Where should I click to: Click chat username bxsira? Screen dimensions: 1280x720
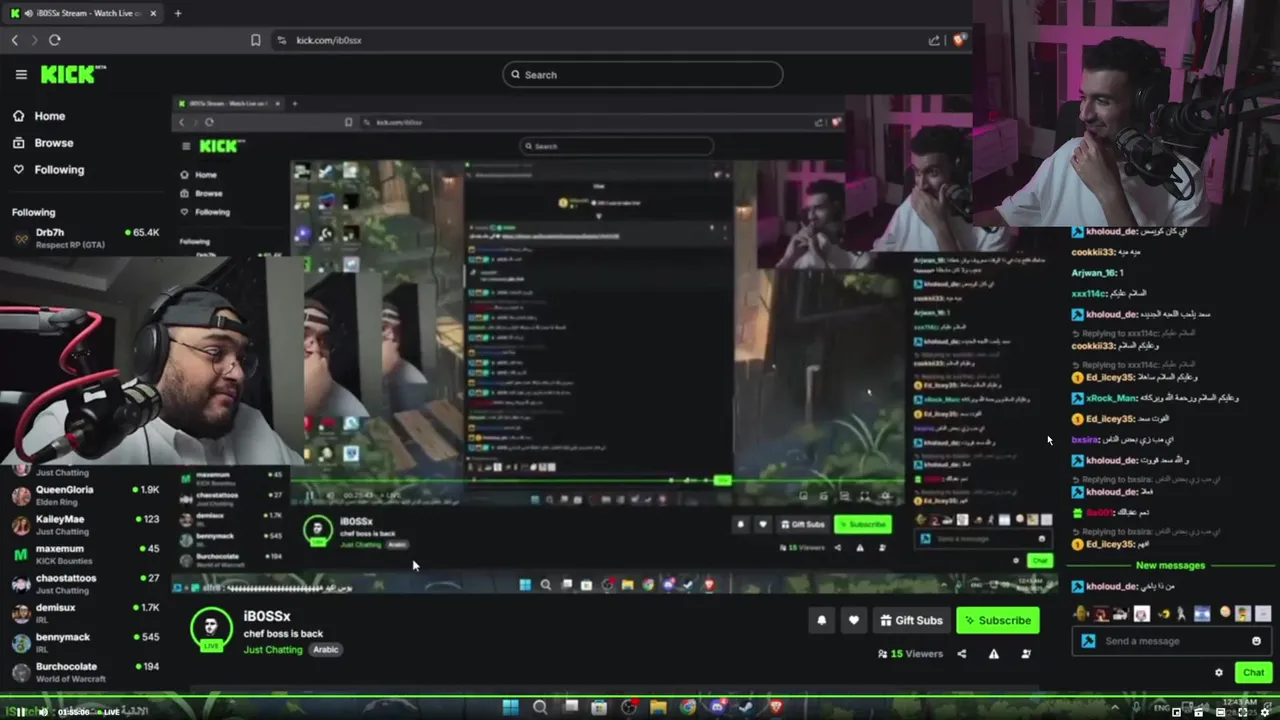[1086, 440]
